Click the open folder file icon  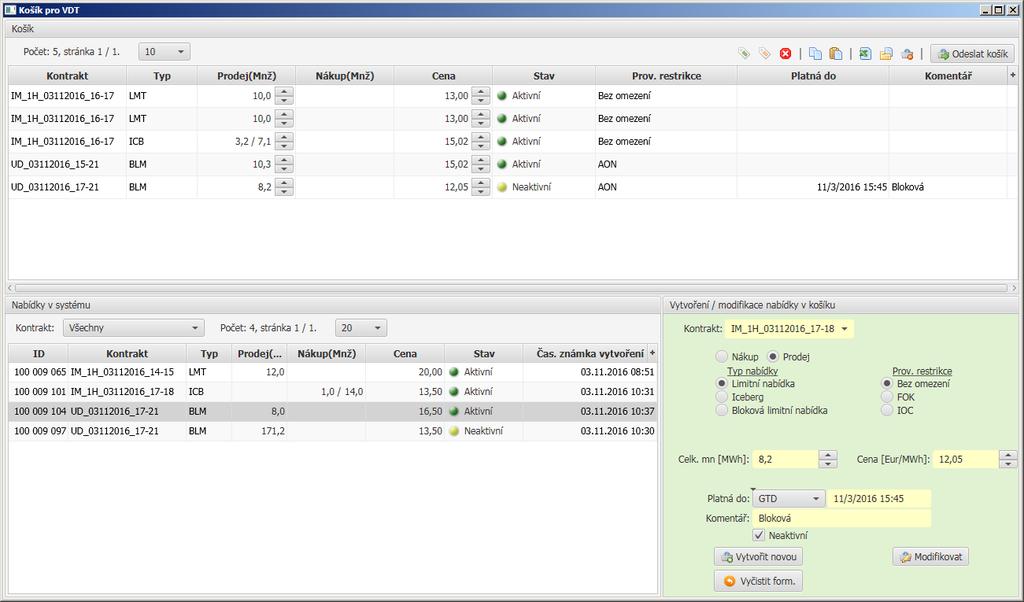tap(886, 54)
